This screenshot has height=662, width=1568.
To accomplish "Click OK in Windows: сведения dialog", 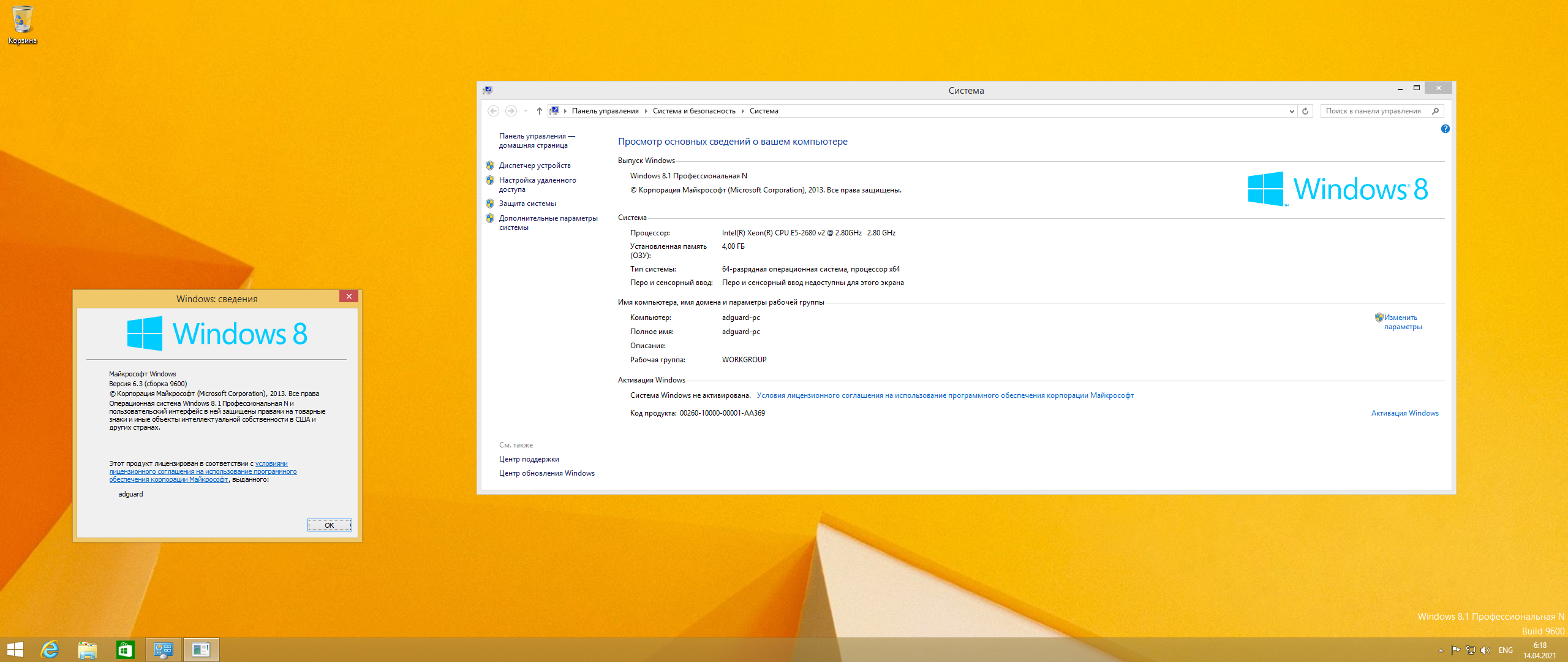I will (330, 525).
